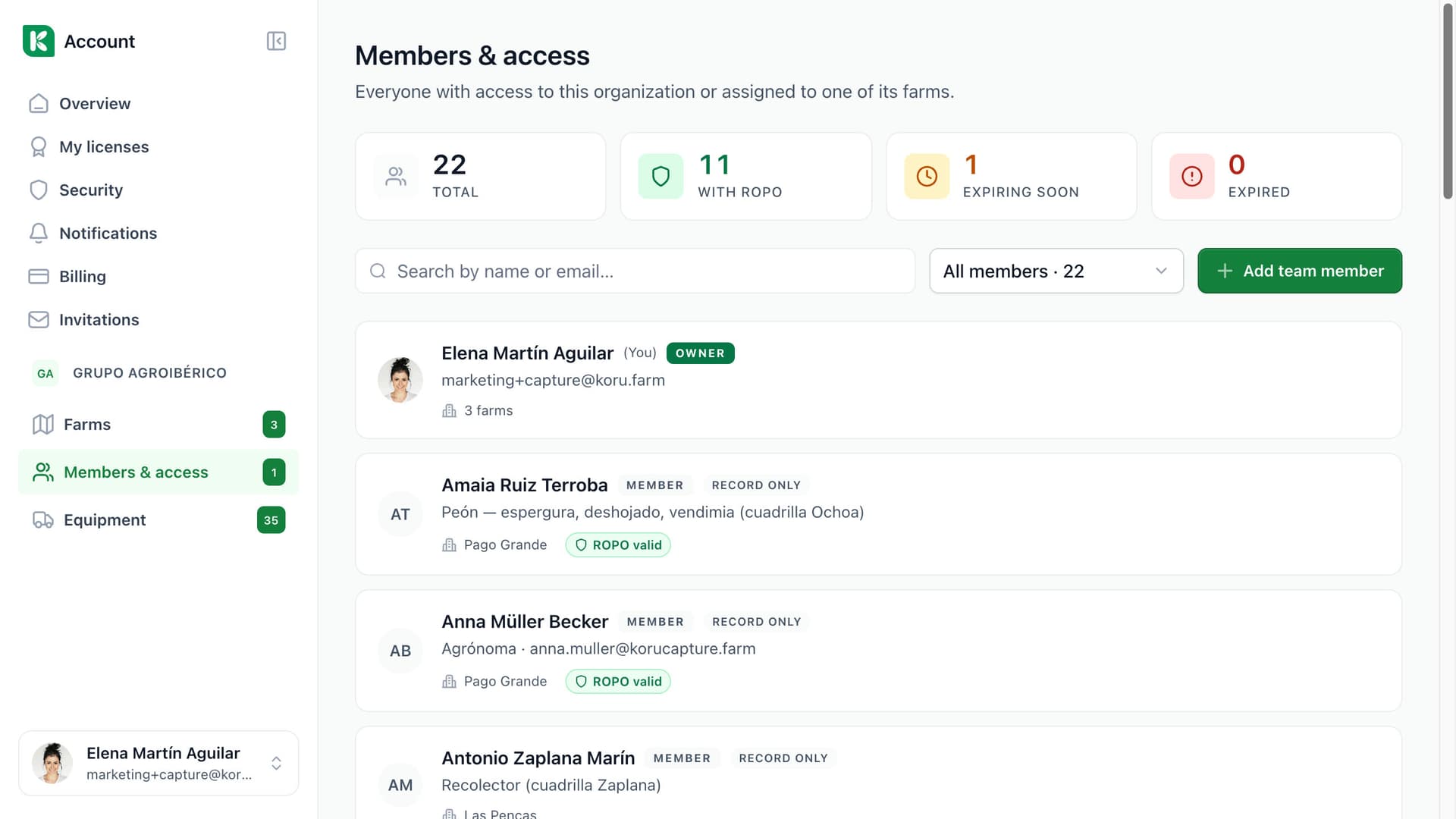Click the GRUPO AGROIBÉRICO organization label

coord(149,373)
